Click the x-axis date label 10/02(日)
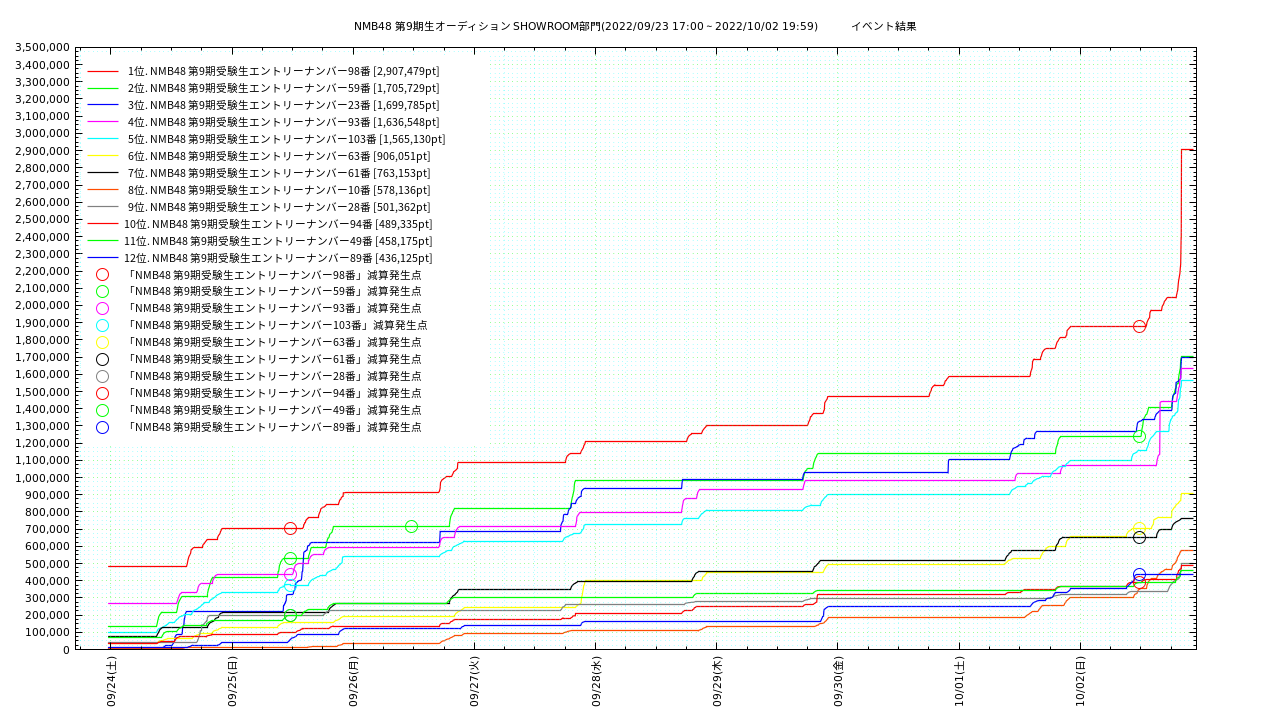 pyautogui.click(x=1079, y=681)
